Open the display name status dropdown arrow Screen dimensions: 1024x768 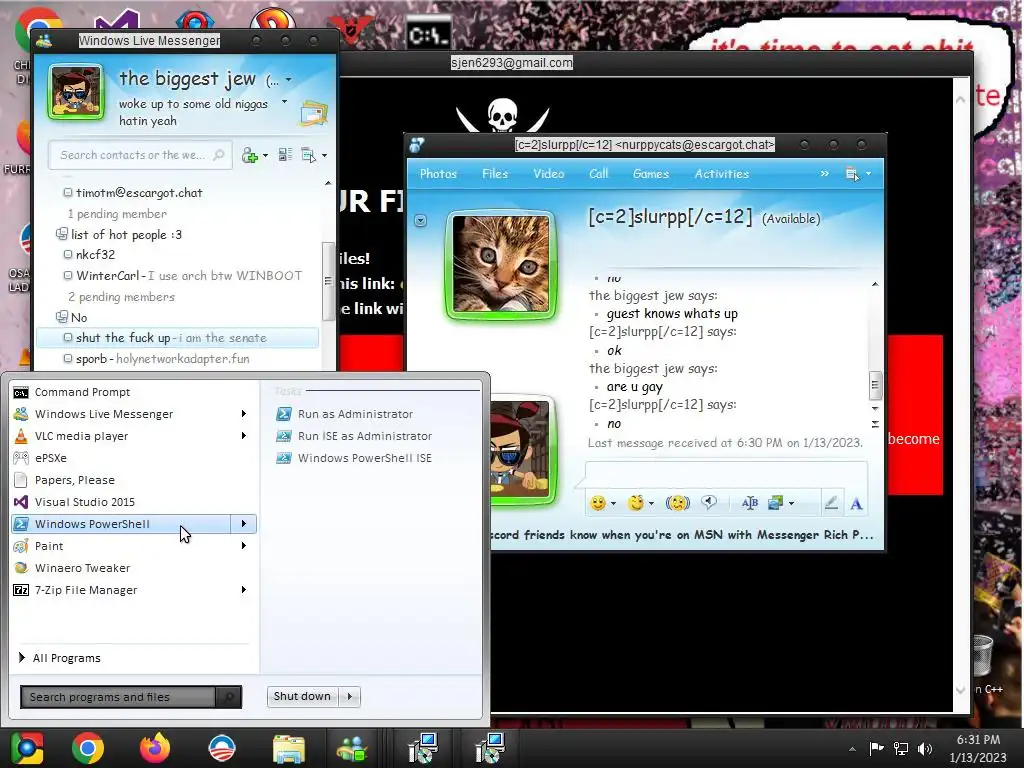pyautogui.click(x=288, y=80)
